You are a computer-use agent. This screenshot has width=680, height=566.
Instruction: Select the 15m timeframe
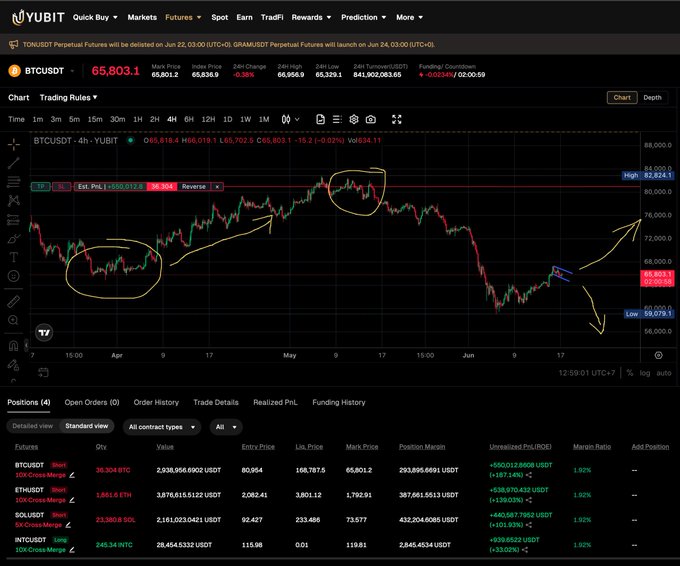click(x=95, y=119)
